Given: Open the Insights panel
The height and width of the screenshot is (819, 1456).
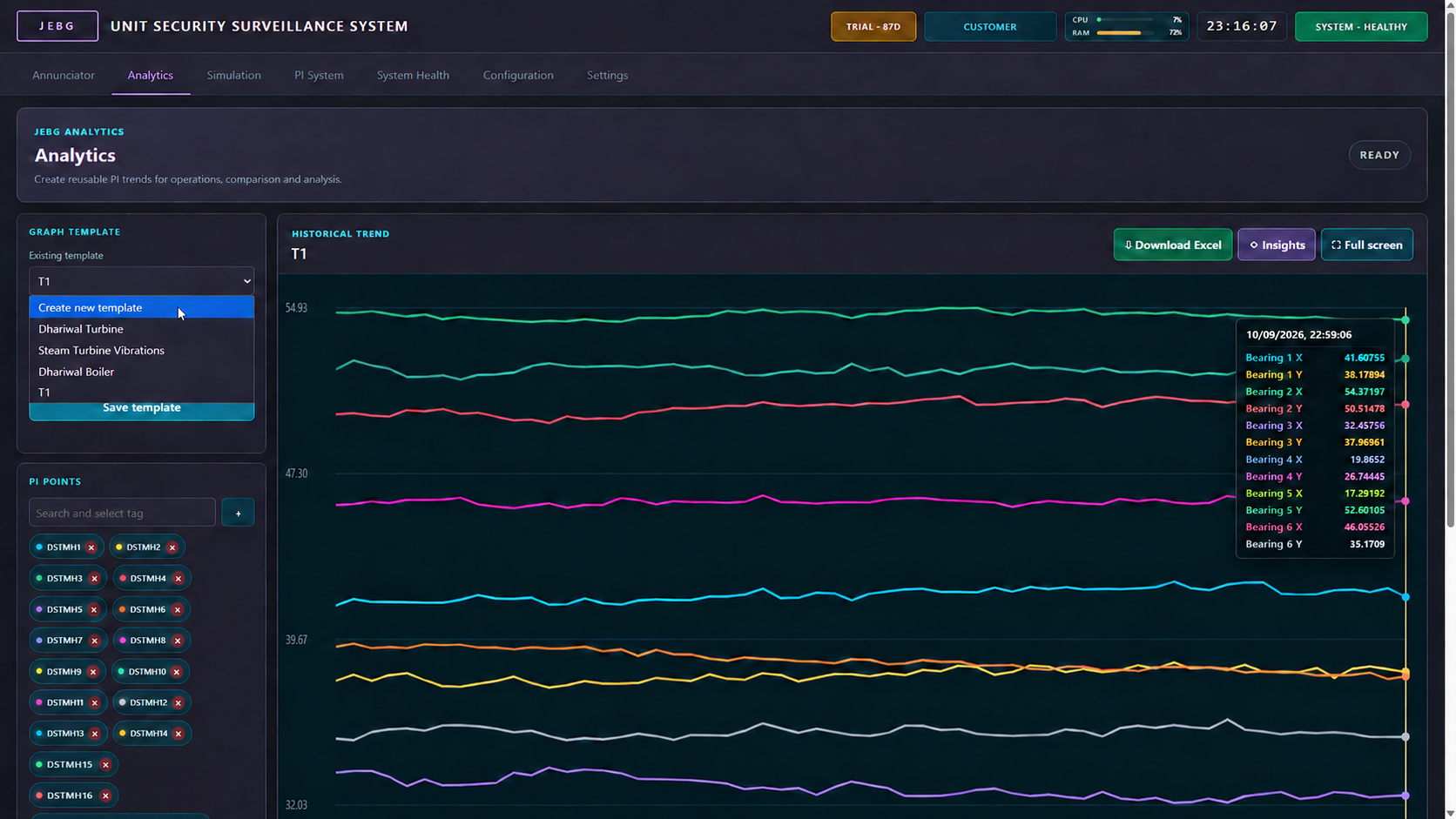Looking at the screenshot, I should click(1277, 245).
